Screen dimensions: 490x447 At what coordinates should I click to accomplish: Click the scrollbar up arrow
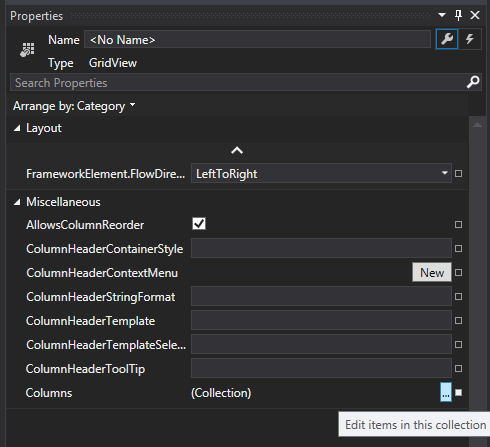(477, 125)
